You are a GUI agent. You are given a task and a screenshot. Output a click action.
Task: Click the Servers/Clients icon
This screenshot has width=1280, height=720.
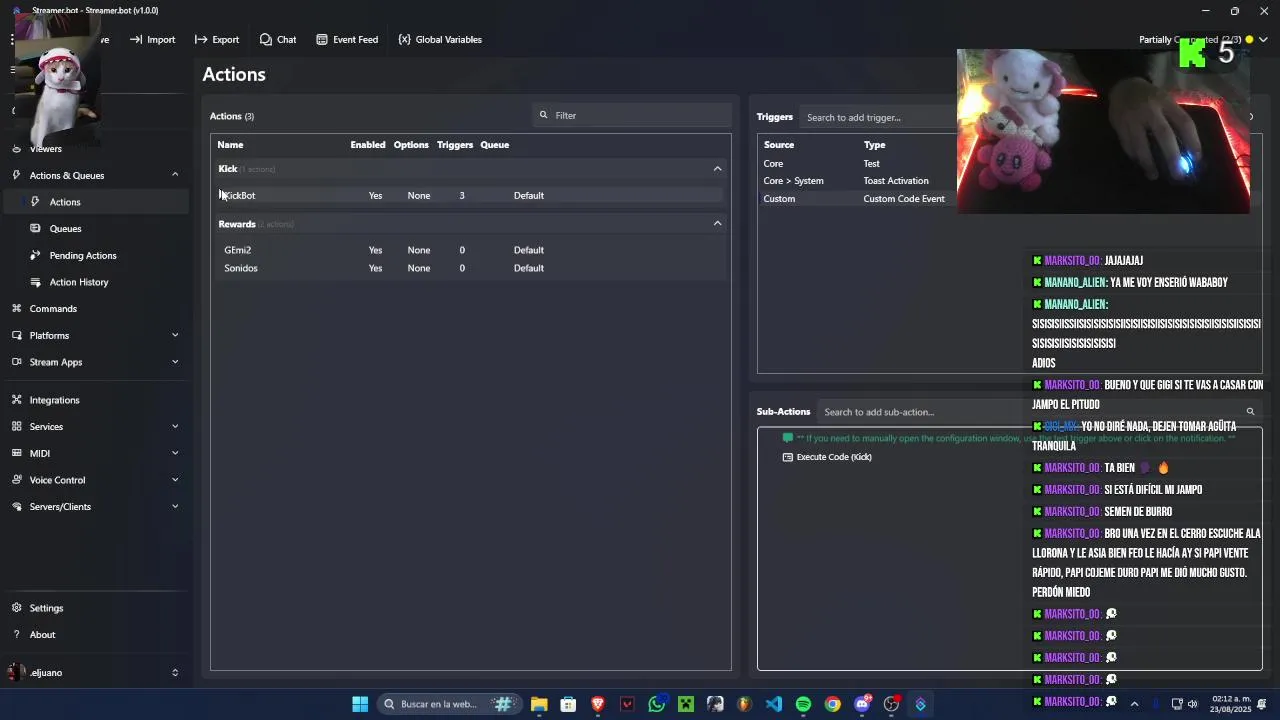tap(17, 507)
